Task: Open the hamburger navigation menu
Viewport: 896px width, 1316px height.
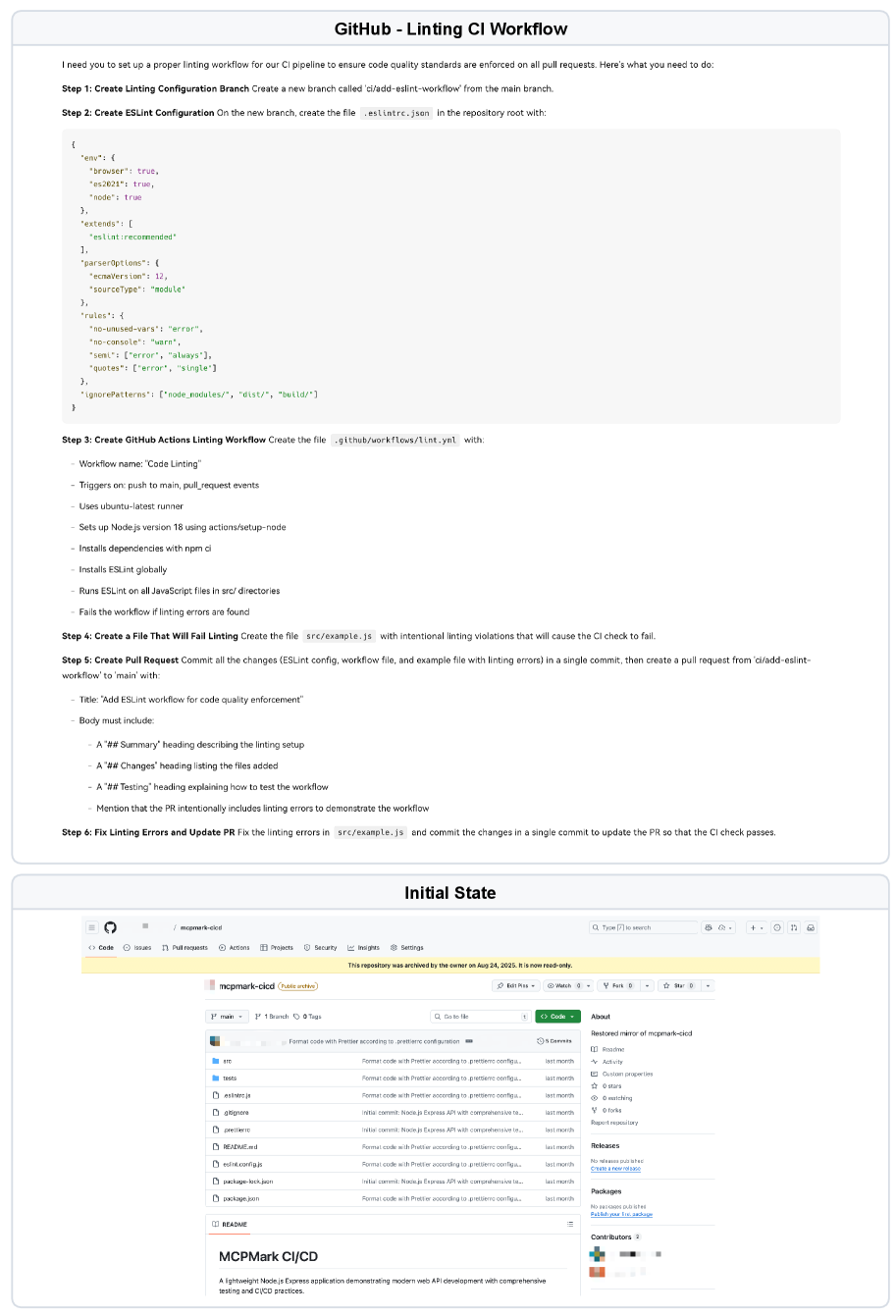Action: (92, 927)
